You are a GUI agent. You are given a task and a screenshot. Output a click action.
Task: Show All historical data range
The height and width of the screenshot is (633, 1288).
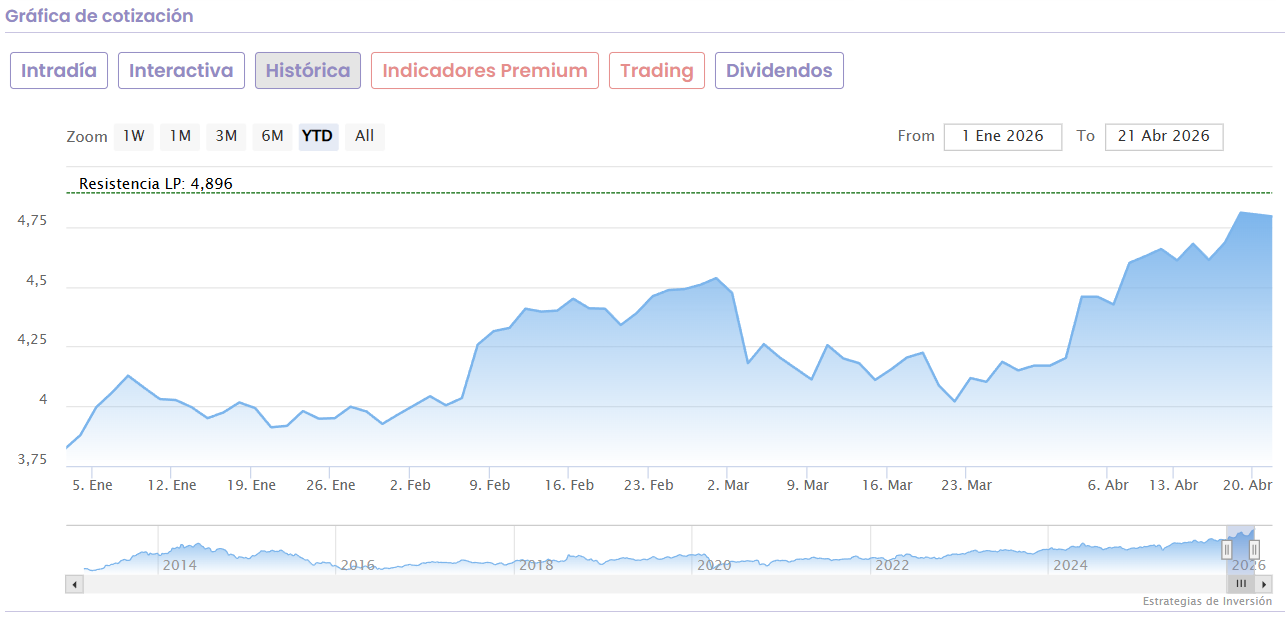click(365, 136)
